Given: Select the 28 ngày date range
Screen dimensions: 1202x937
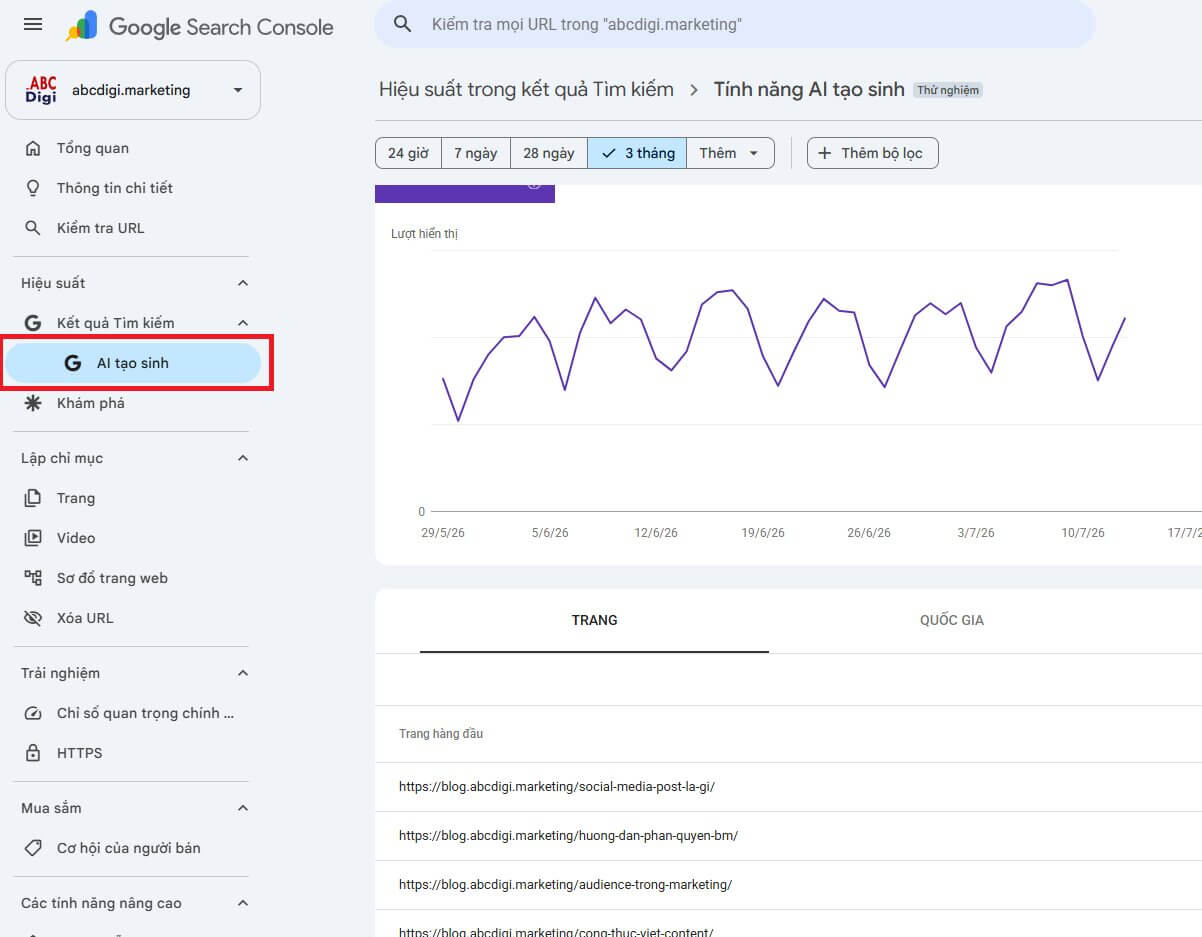Looking at the screenshot, I should coord(549,153).
